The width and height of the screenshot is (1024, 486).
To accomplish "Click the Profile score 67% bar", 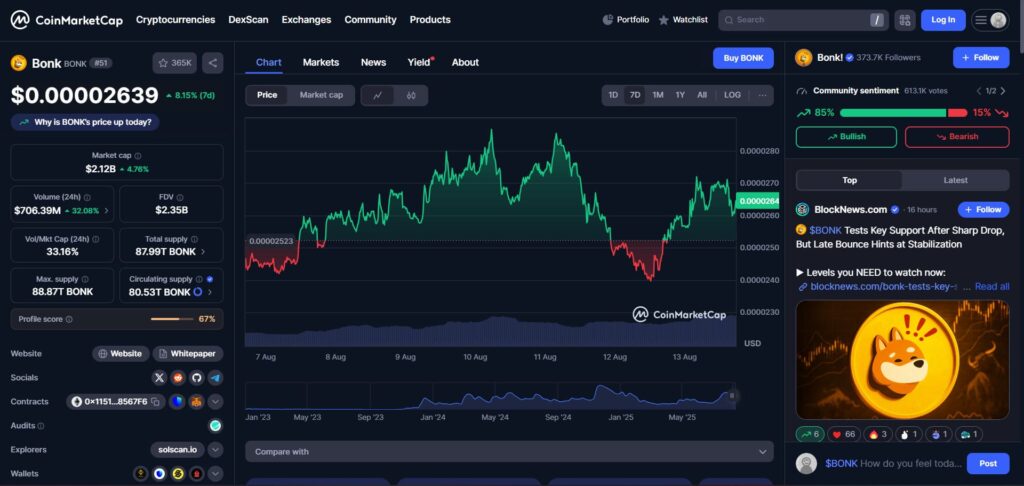I will pos(173,319).
